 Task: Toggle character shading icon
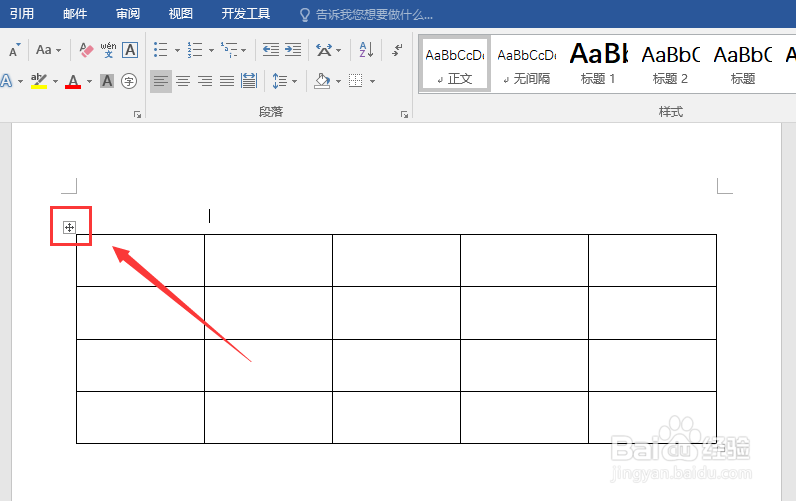click(107, 81)
